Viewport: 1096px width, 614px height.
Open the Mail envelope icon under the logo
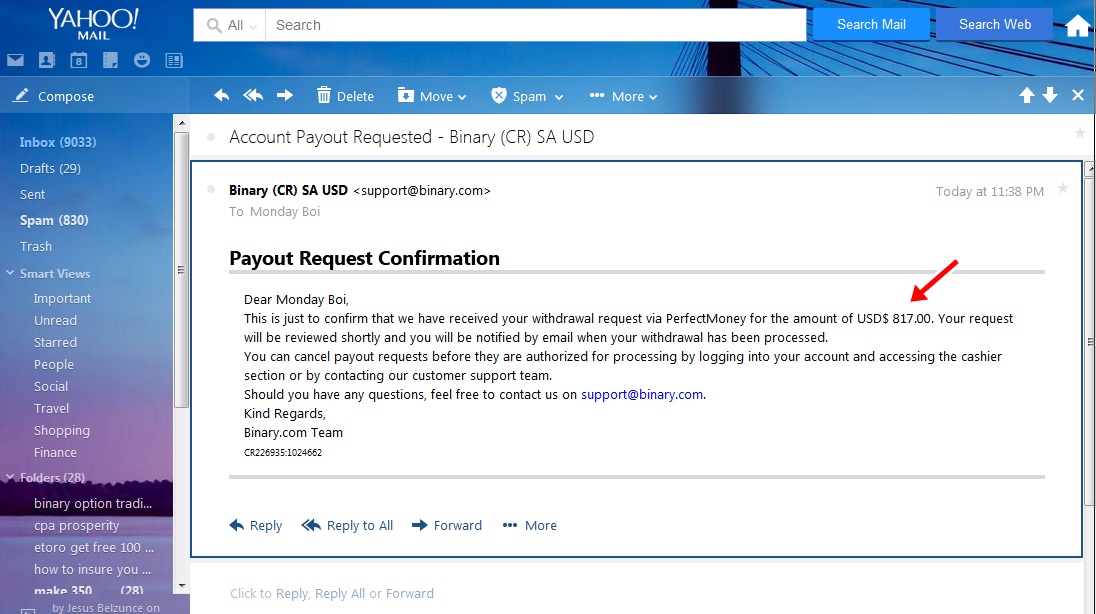pyautogui.click(x=15, y=60)
